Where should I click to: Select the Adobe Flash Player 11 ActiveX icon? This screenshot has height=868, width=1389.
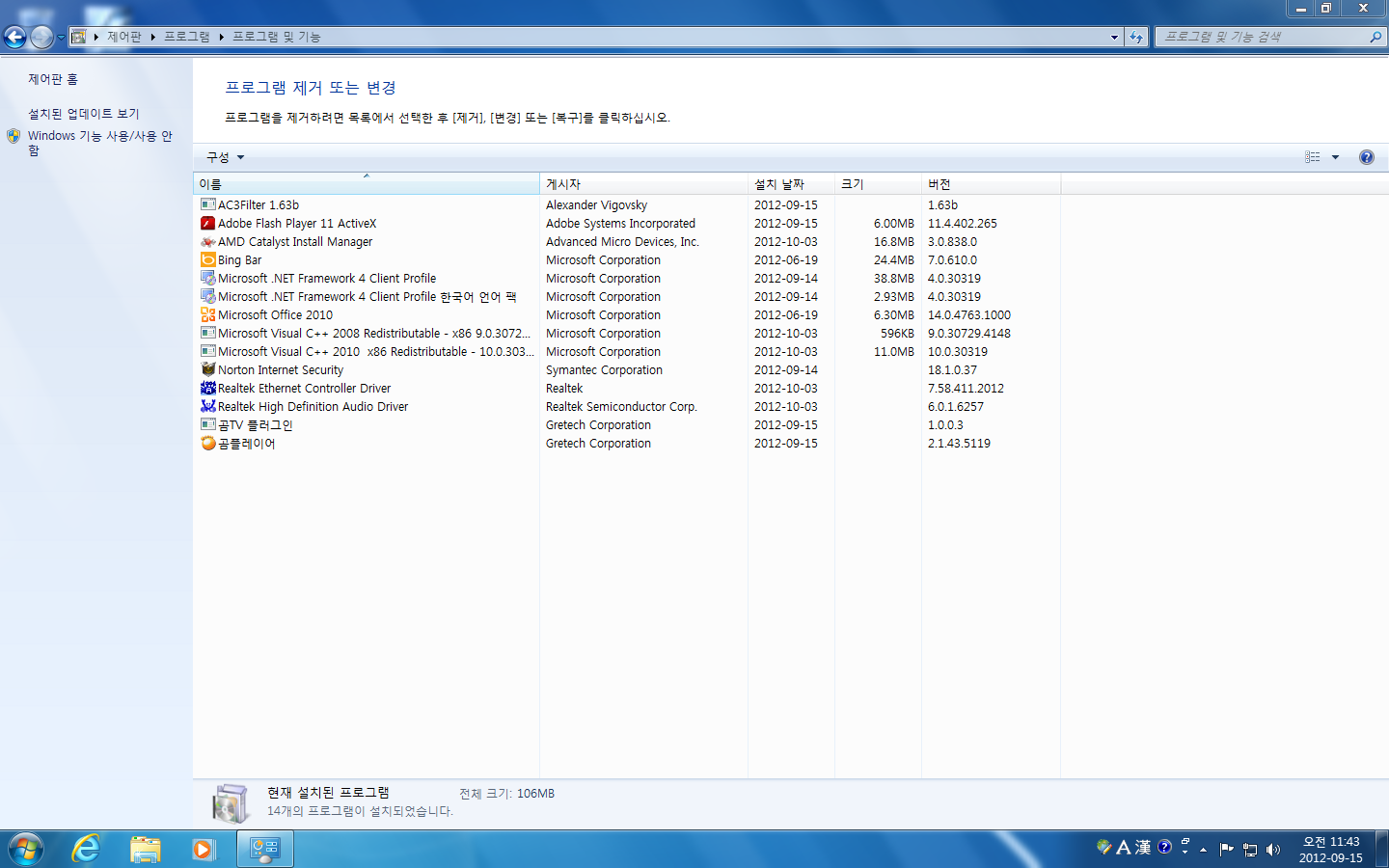[x=207, y=223]
